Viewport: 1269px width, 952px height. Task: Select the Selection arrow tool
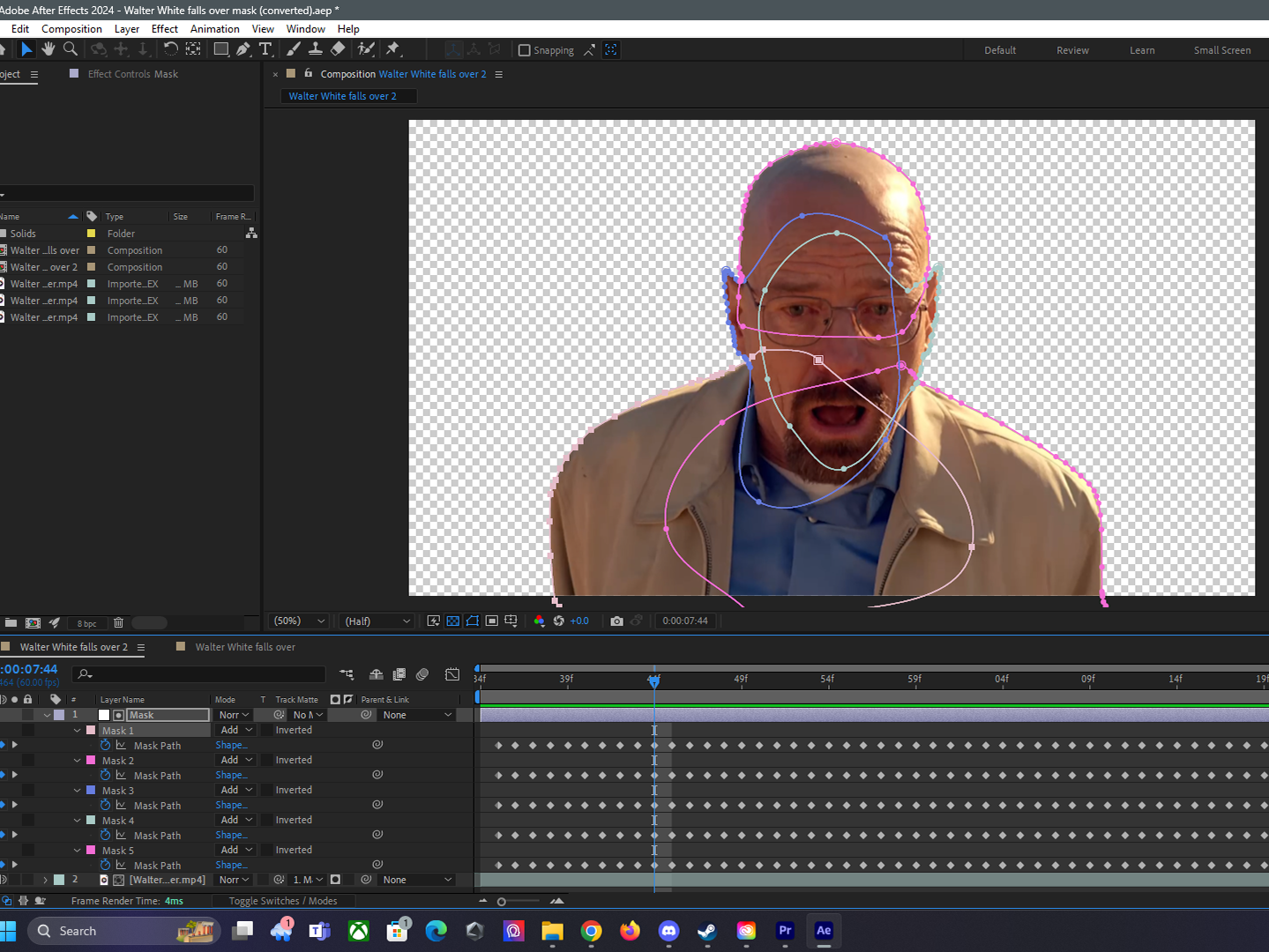coord(26,49)
